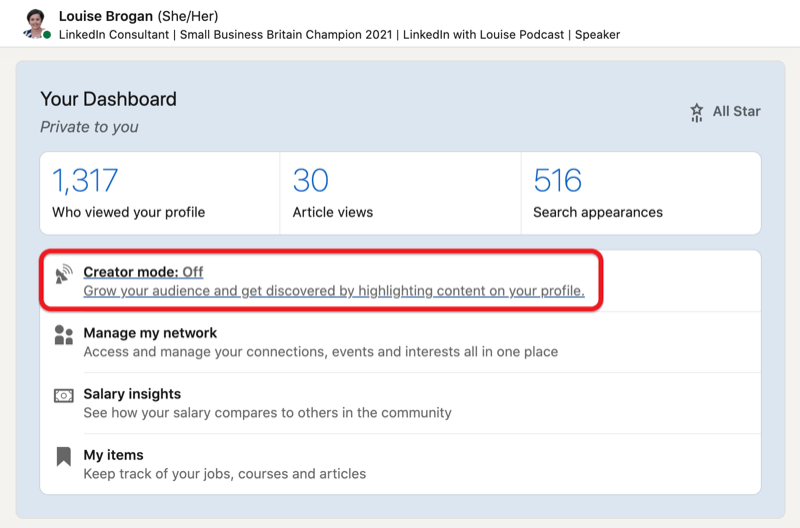Click the Grow your audience description link
The image size is (800, 528).
pos(334,291)
